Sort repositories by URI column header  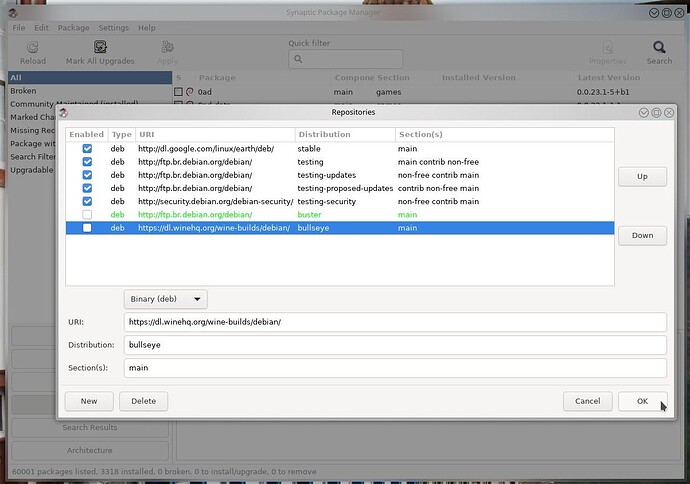(214, 134)
